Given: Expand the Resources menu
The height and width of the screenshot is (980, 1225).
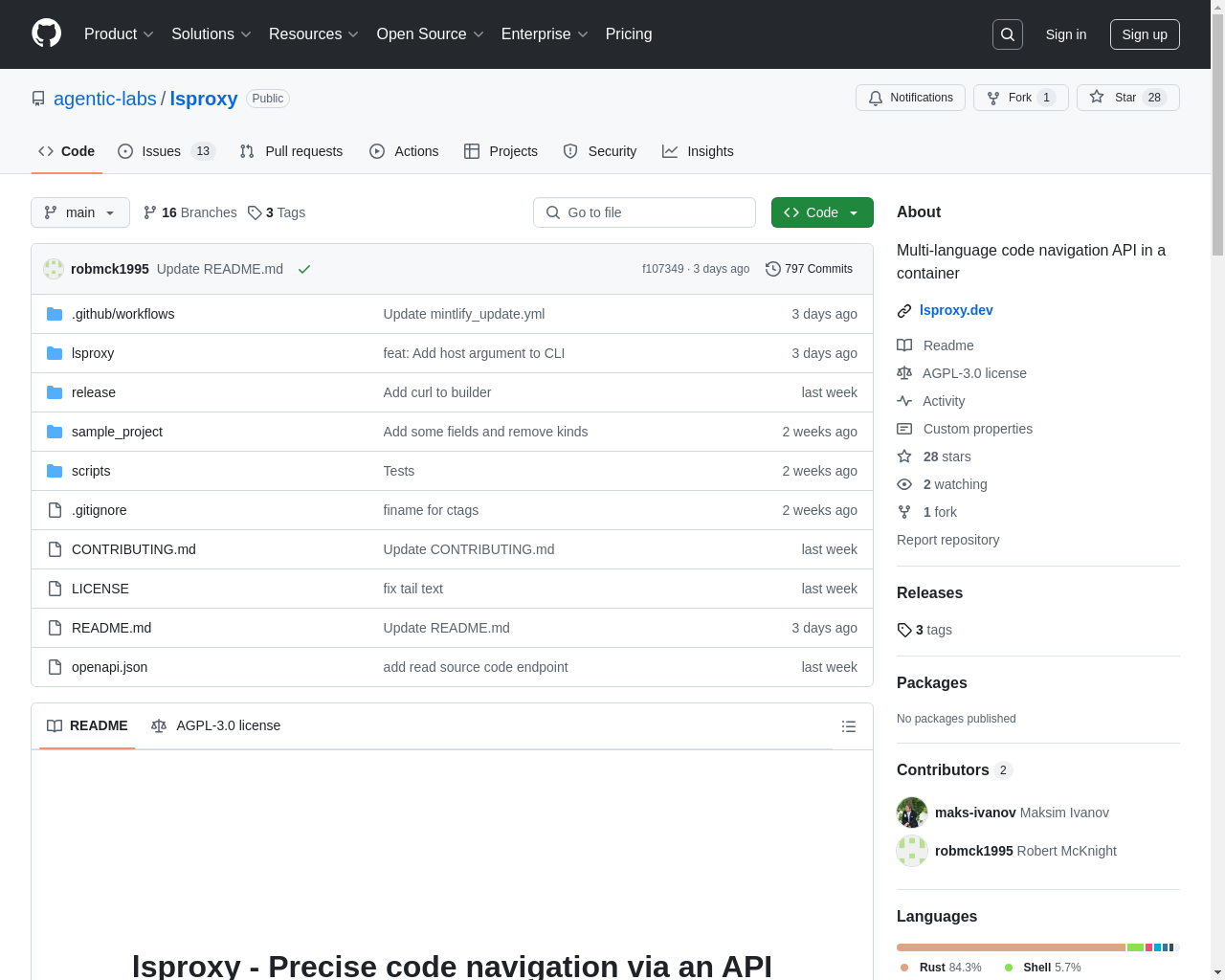Looking at the screenshot, I should coord(314,34).
